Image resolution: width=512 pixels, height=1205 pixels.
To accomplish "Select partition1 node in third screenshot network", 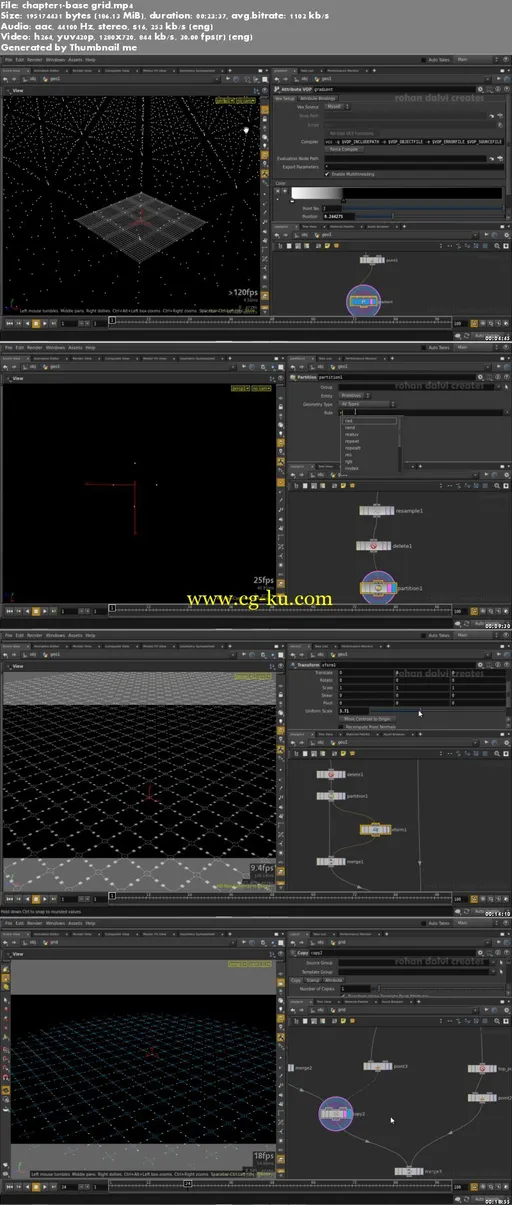I will [329, 796].
